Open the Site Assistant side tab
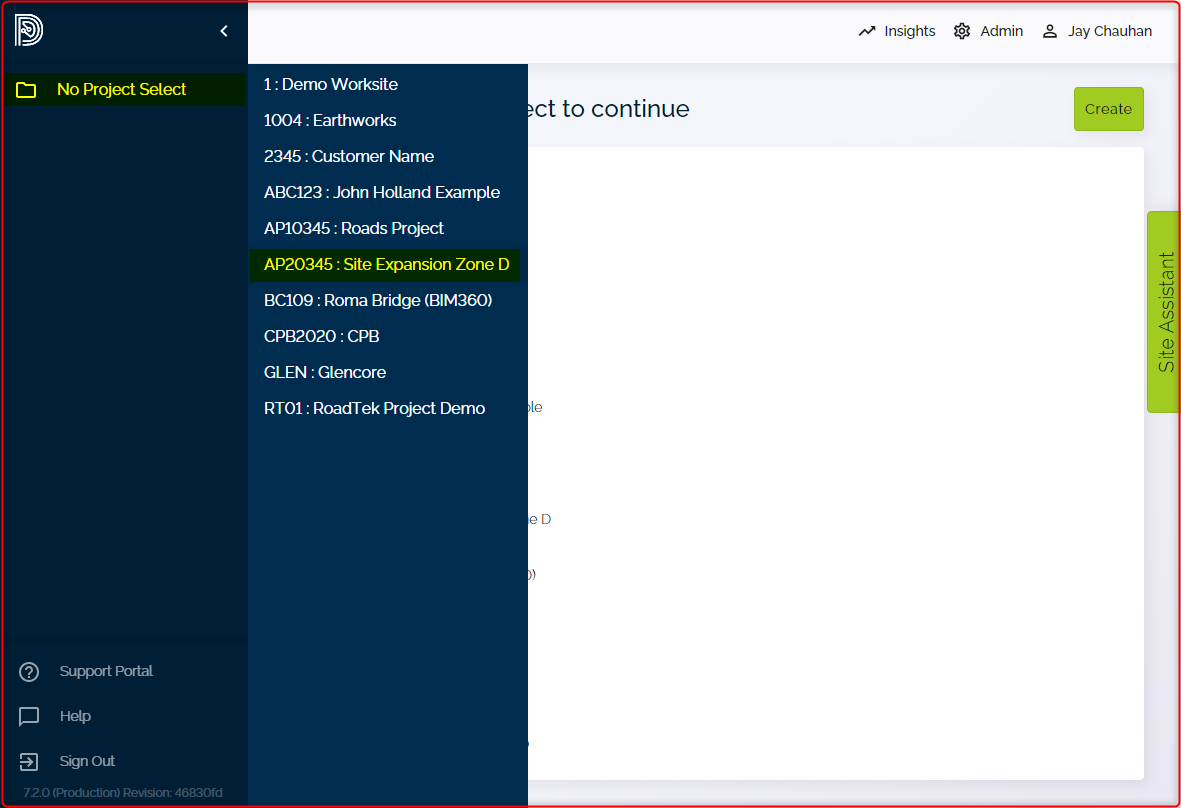The height and width of the screenshot is (808, 1181). tap(1164, 312)
